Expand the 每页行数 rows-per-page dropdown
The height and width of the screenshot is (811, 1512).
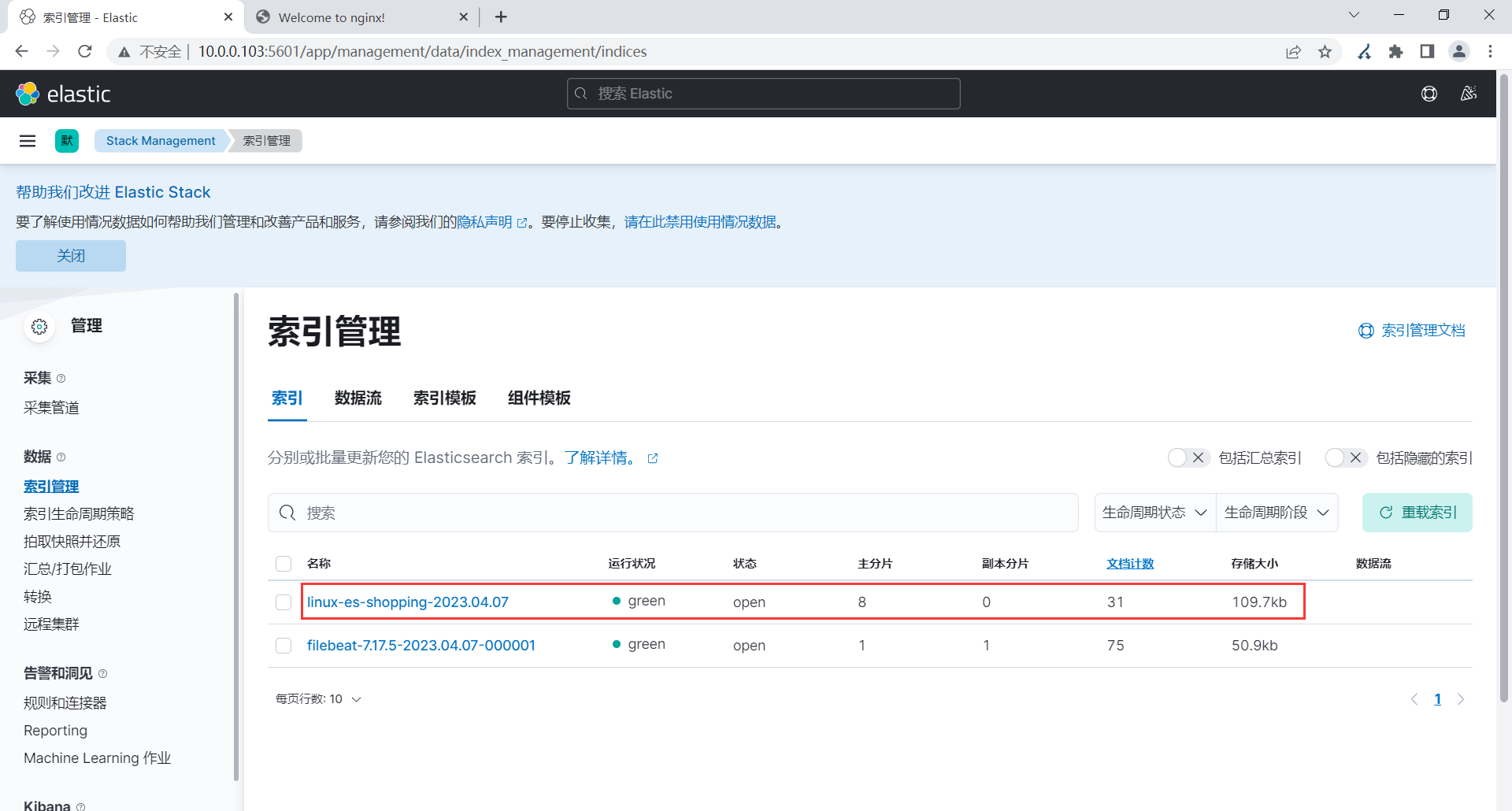[x=318, y=698]
